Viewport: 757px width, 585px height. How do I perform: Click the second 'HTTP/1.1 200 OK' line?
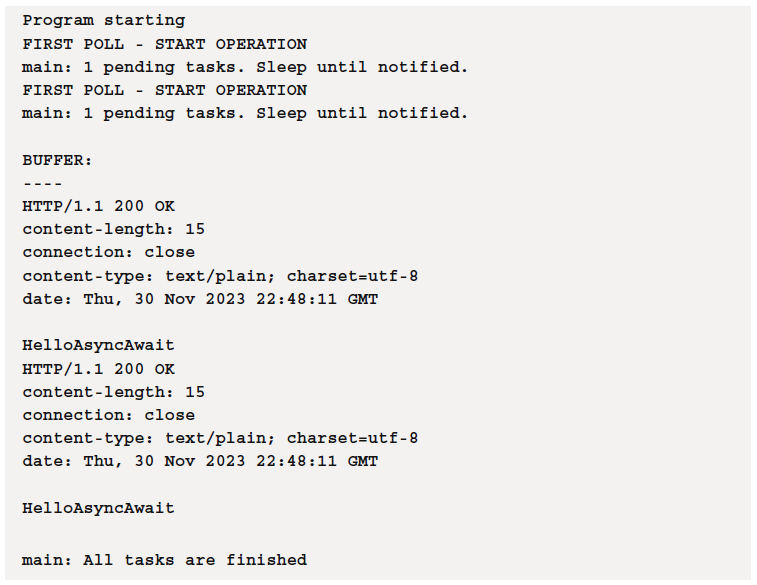98,369
